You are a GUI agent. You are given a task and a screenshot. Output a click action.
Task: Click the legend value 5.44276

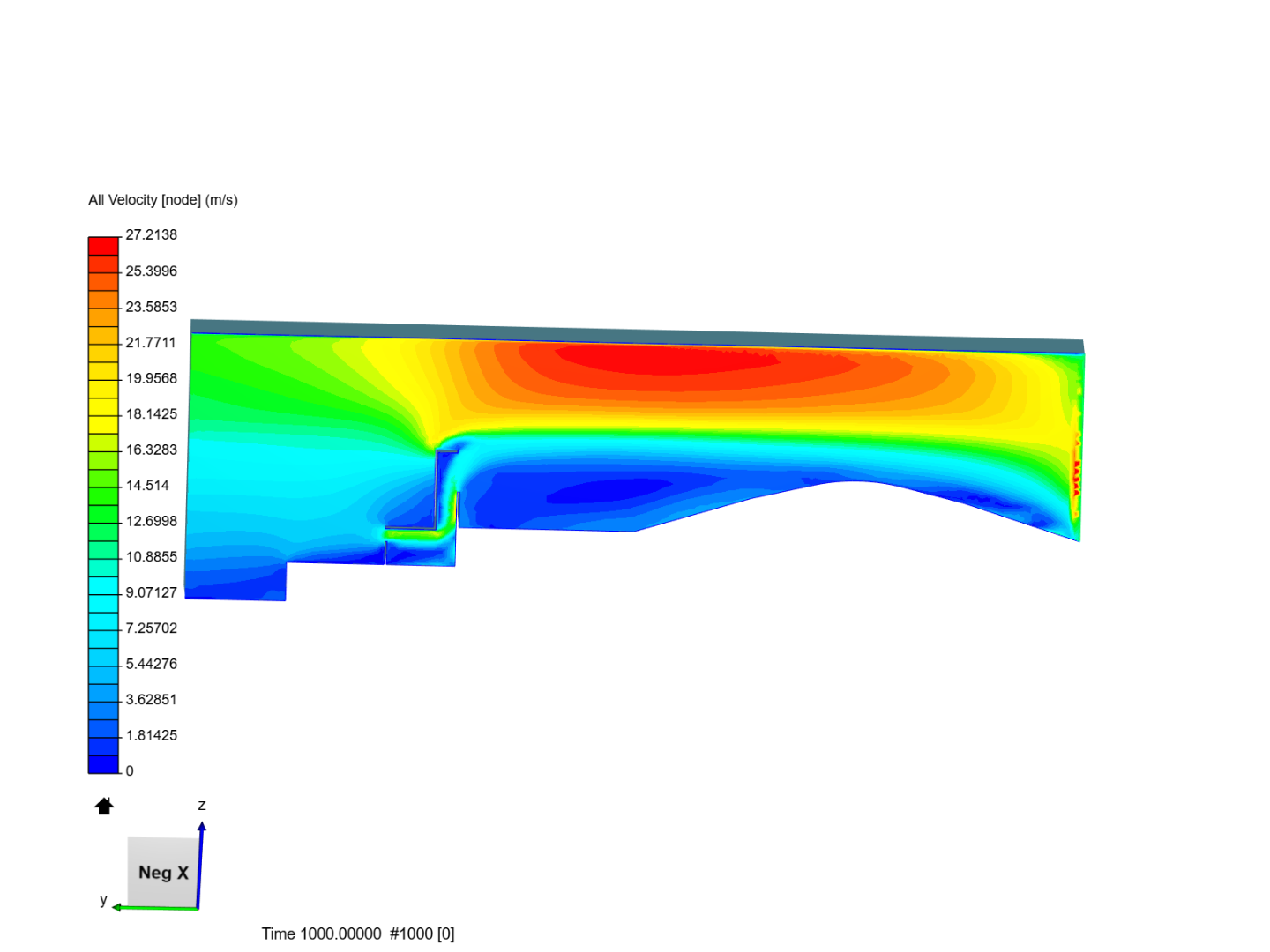pos(151,664)
